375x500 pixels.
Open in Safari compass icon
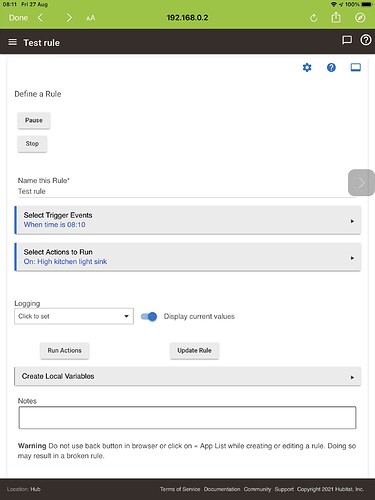(x=360, y=18)
